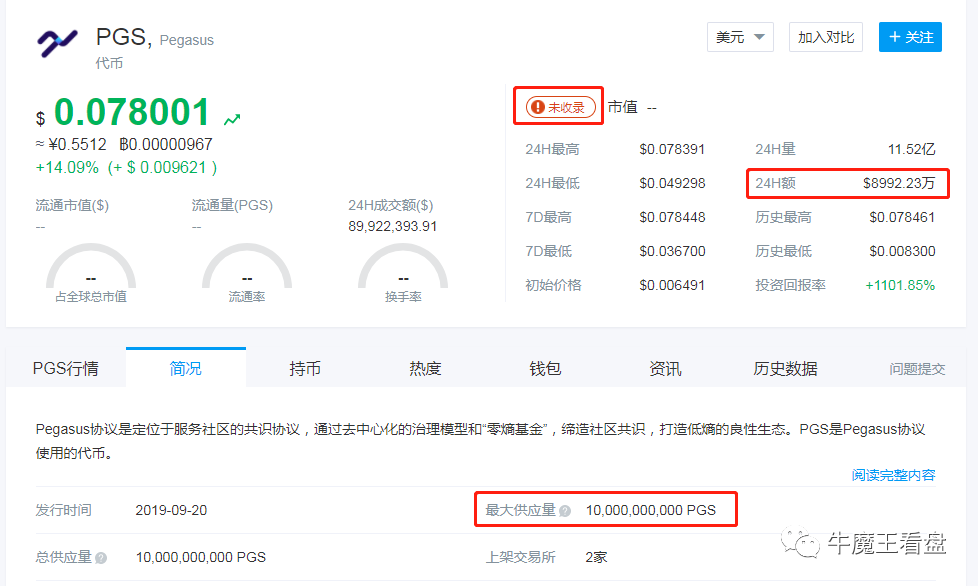Click the 发行时间 date 2019-09-20
Viewport: 978px width, 586px height.
click(x=172, y=511)
